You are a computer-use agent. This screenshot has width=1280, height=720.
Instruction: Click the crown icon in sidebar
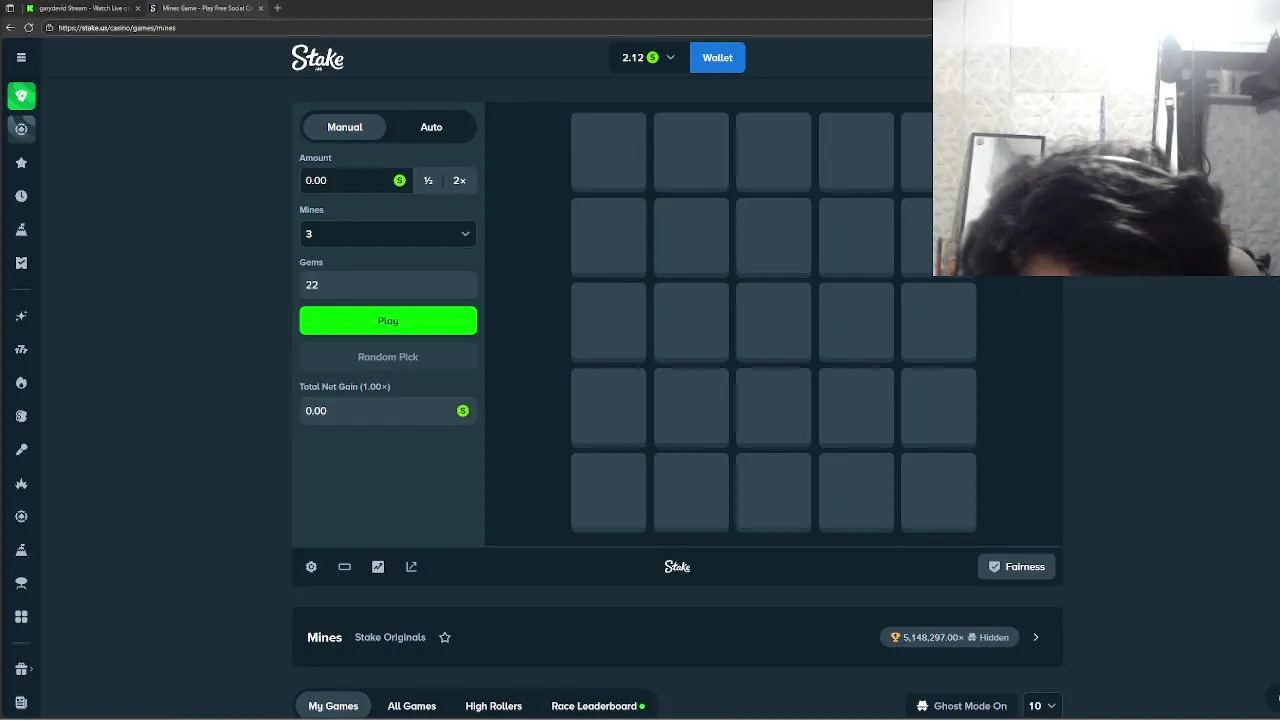[21, 483]
